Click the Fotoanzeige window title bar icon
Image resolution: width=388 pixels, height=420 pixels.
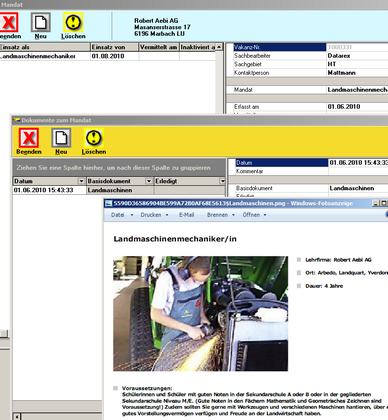(x=108, y=203)
